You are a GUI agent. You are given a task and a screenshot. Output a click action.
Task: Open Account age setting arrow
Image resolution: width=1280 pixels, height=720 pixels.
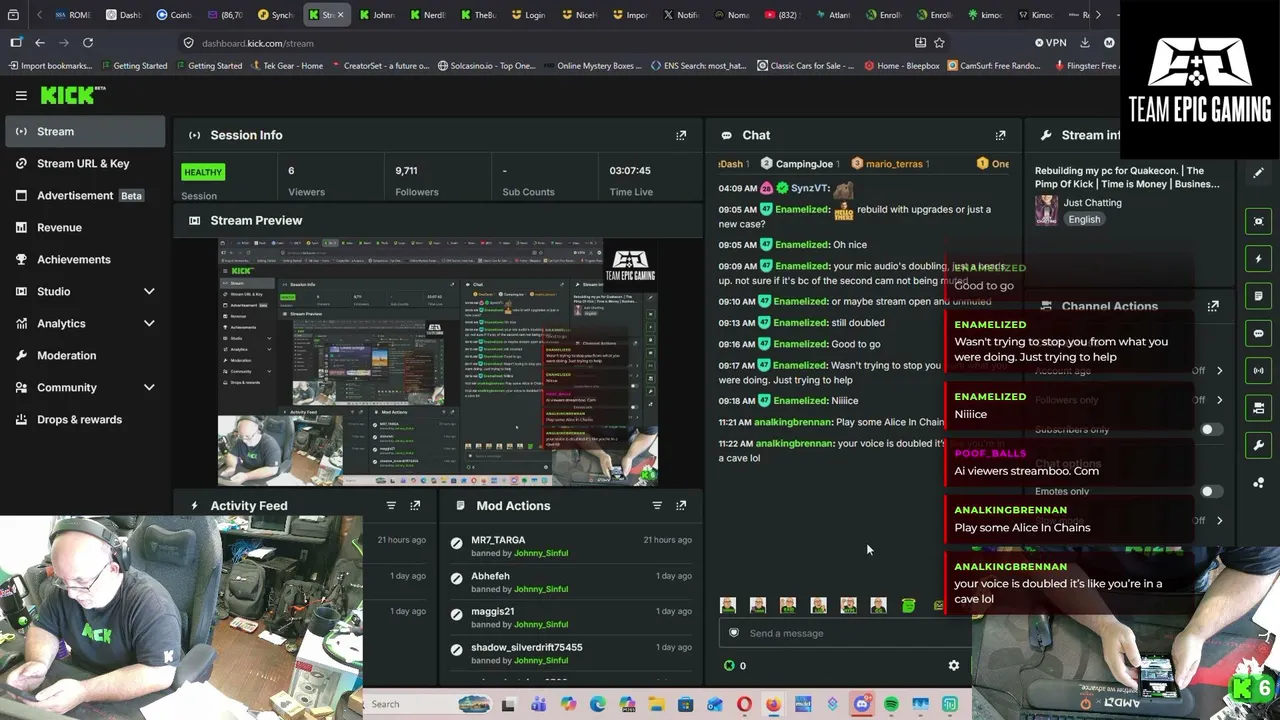1219,371
